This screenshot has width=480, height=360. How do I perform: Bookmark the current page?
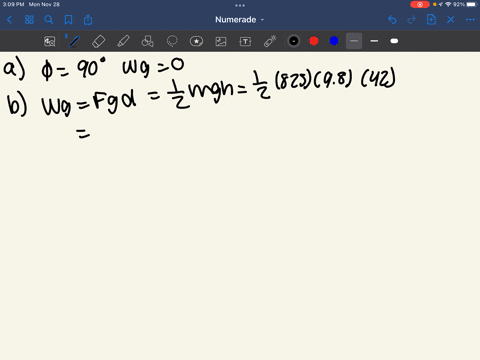(68, 20)
